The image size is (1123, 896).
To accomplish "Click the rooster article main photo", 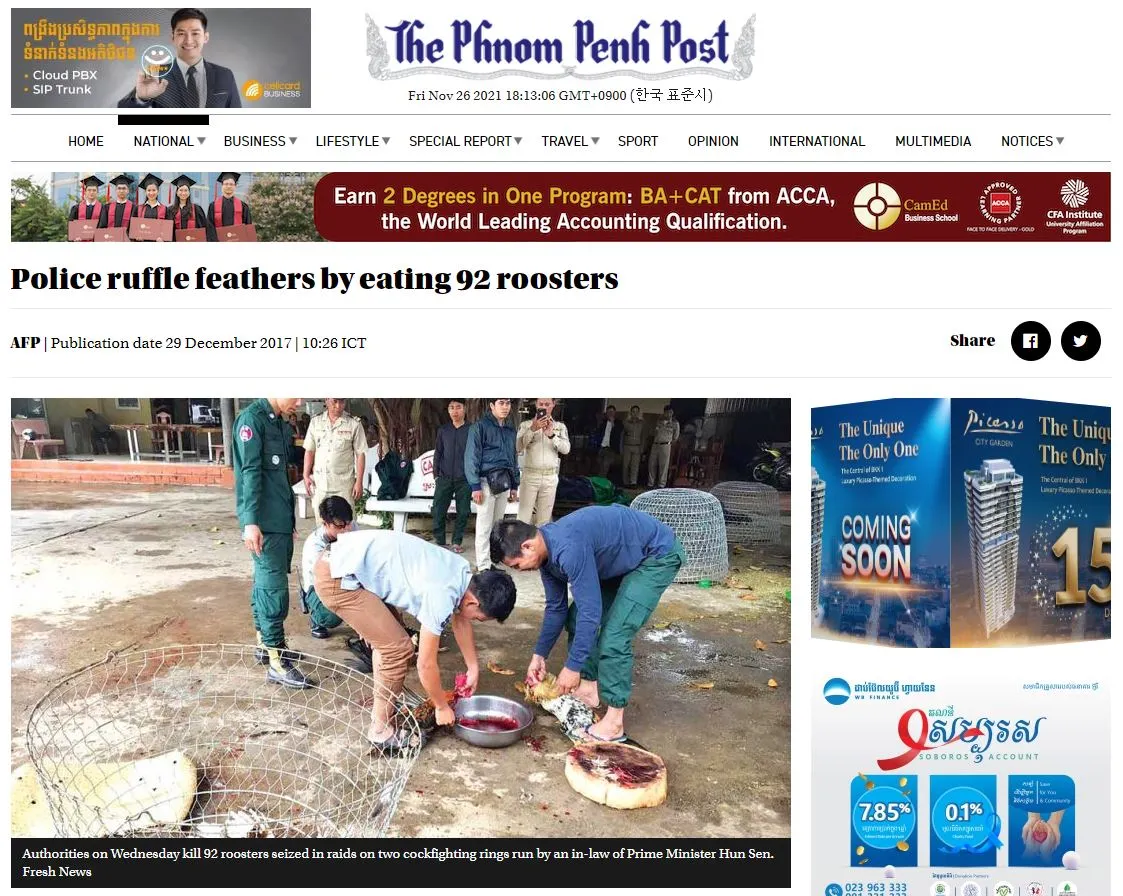I will pos(401,618).
